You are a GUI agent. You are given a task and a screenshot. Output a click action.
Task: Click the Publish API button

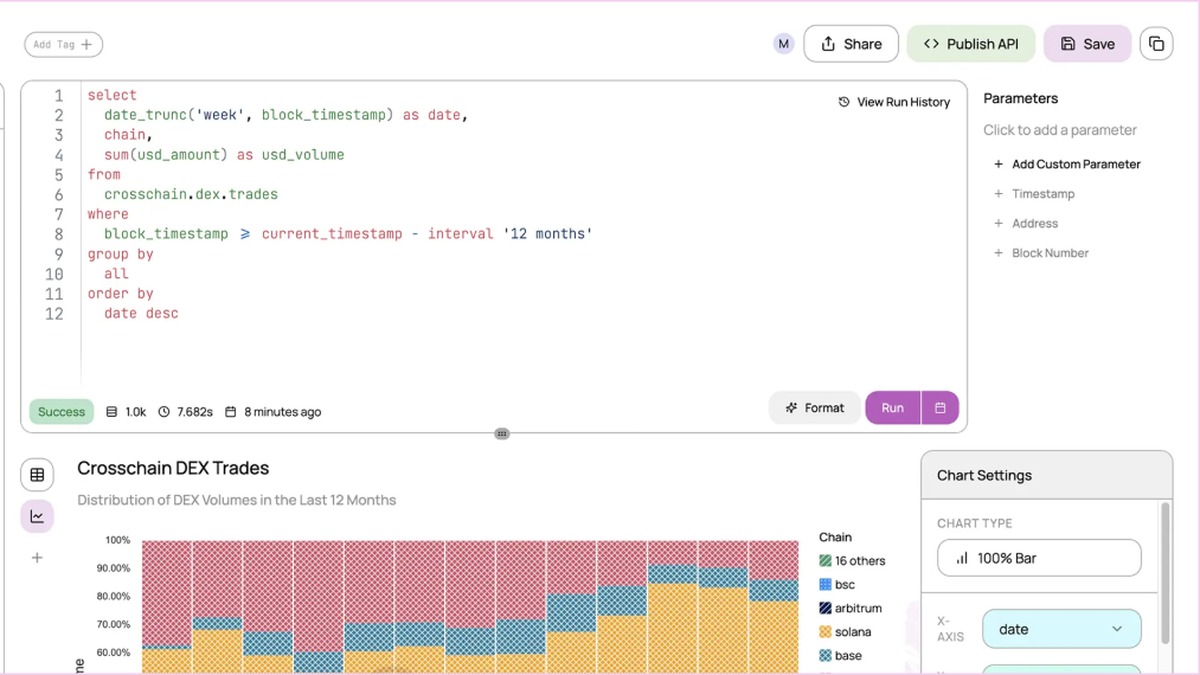click(x=971, y=44)
